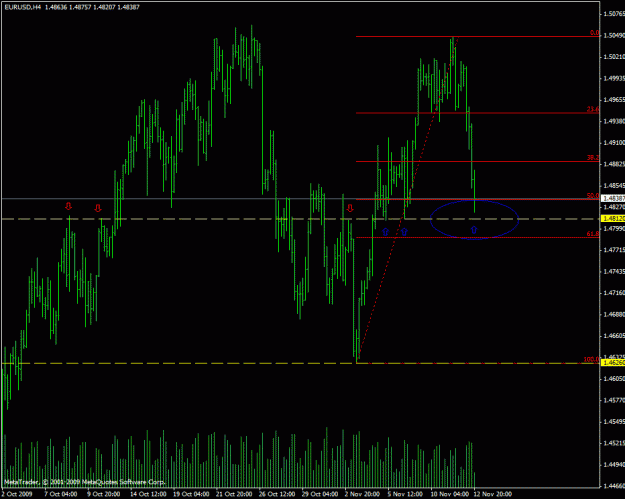Click the white current price tag 1.48387
The image size is (625, 499).
click(613, 198)
